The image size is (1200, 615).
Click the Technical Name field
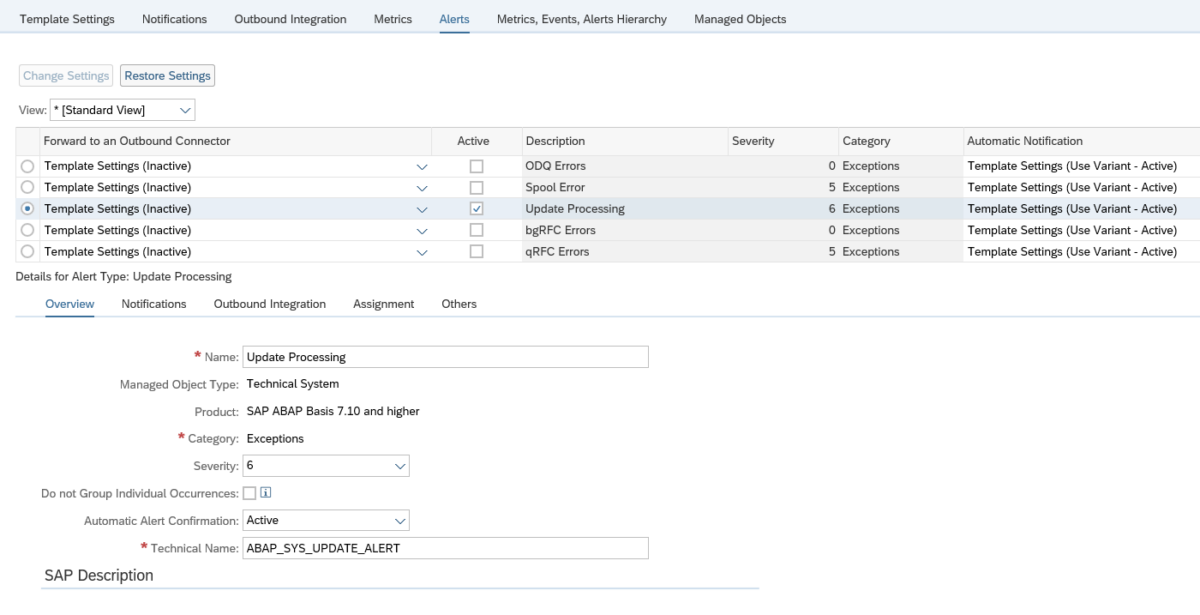tap(445, 548)
